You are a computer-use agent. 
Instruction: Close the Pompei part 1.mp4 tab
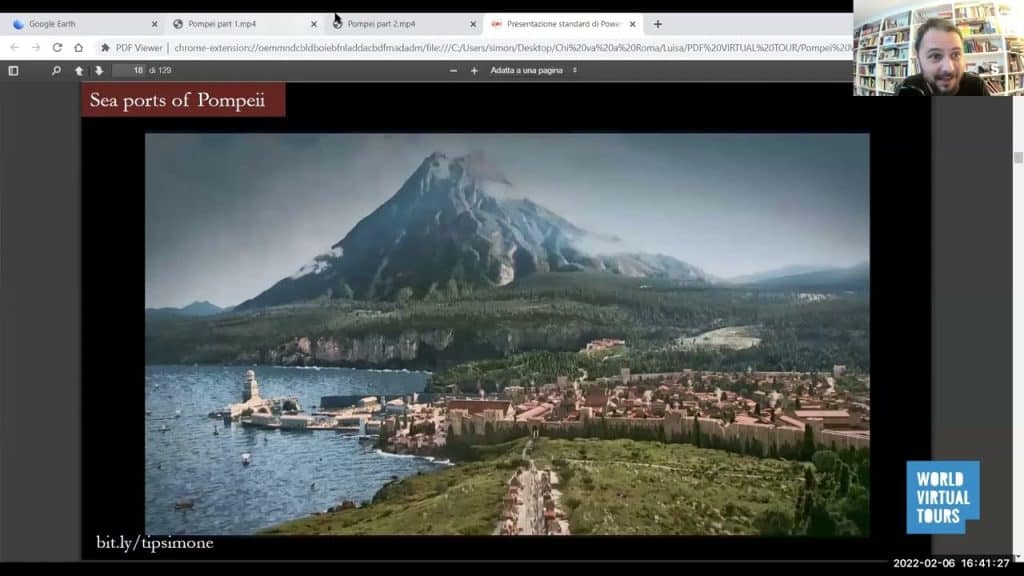click(x=313, y=24)
